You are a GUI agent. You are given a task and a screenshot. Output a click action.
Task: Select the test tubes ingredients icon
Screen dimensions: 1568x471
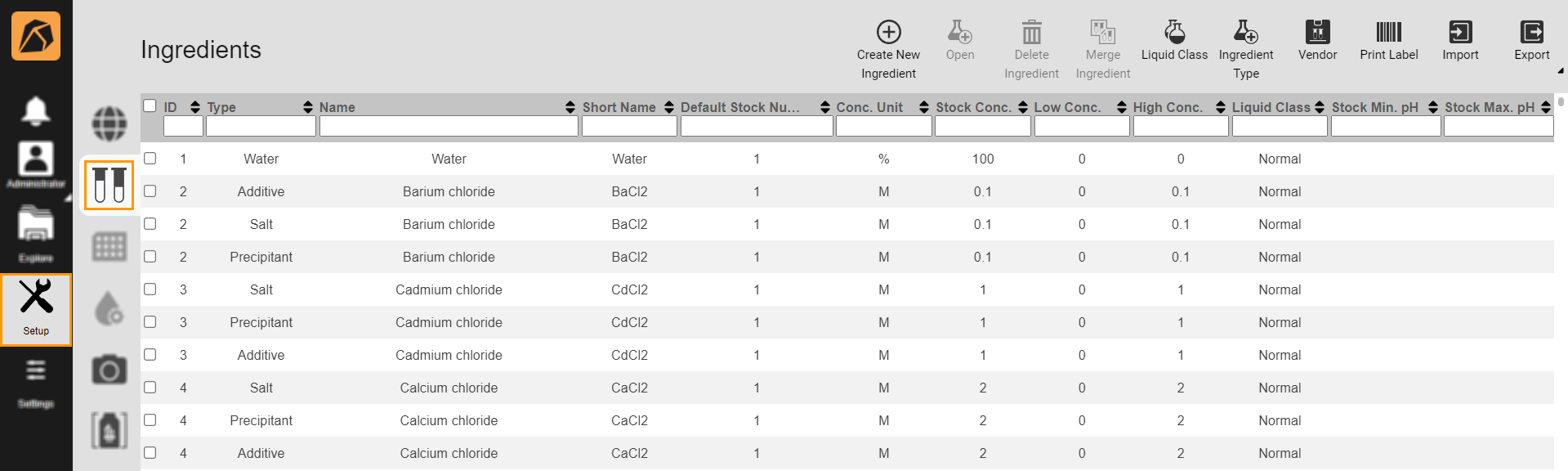tap(109, 185)
